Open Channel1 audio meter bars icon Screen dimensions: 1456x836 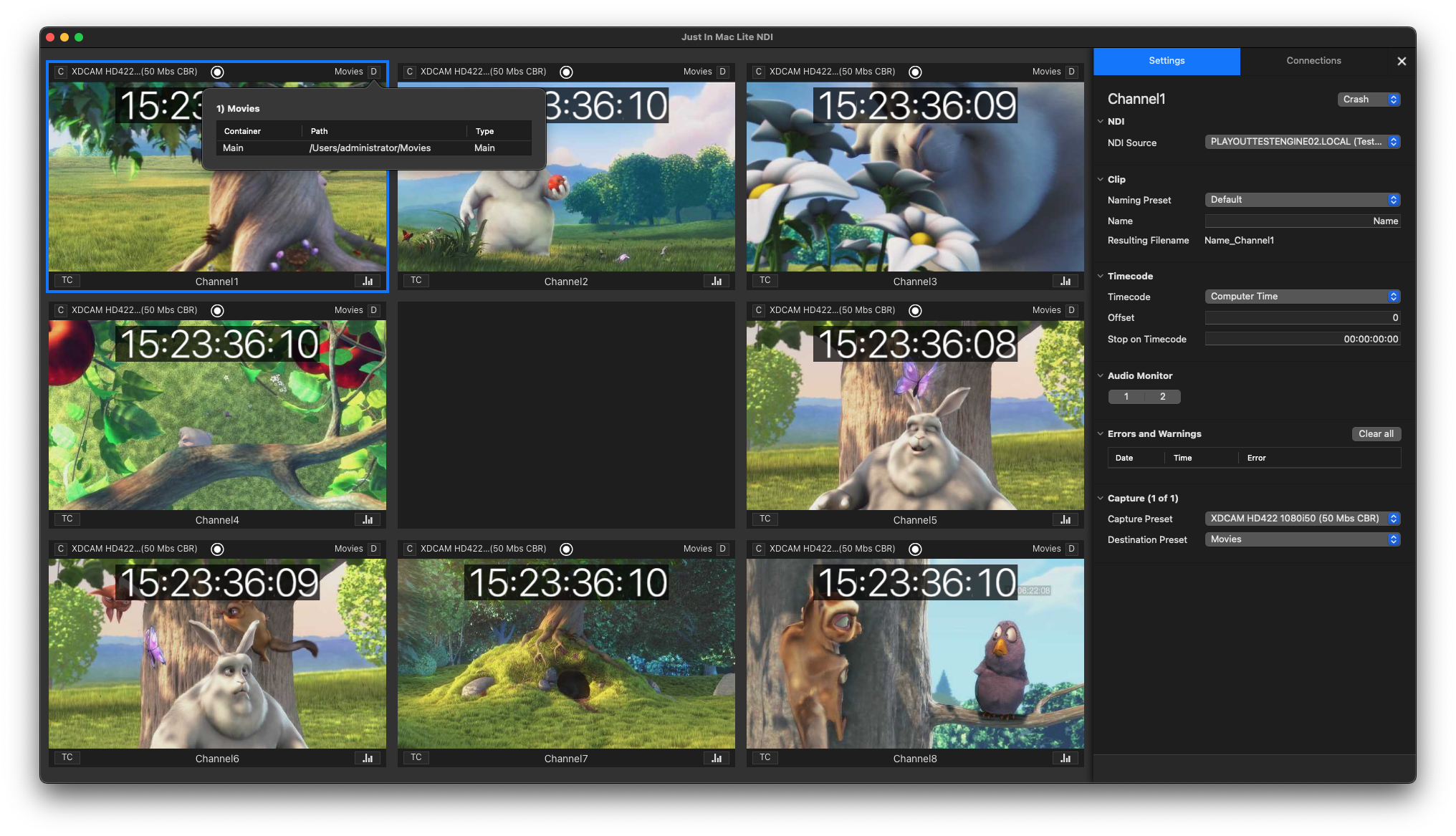tap(368, 281)
